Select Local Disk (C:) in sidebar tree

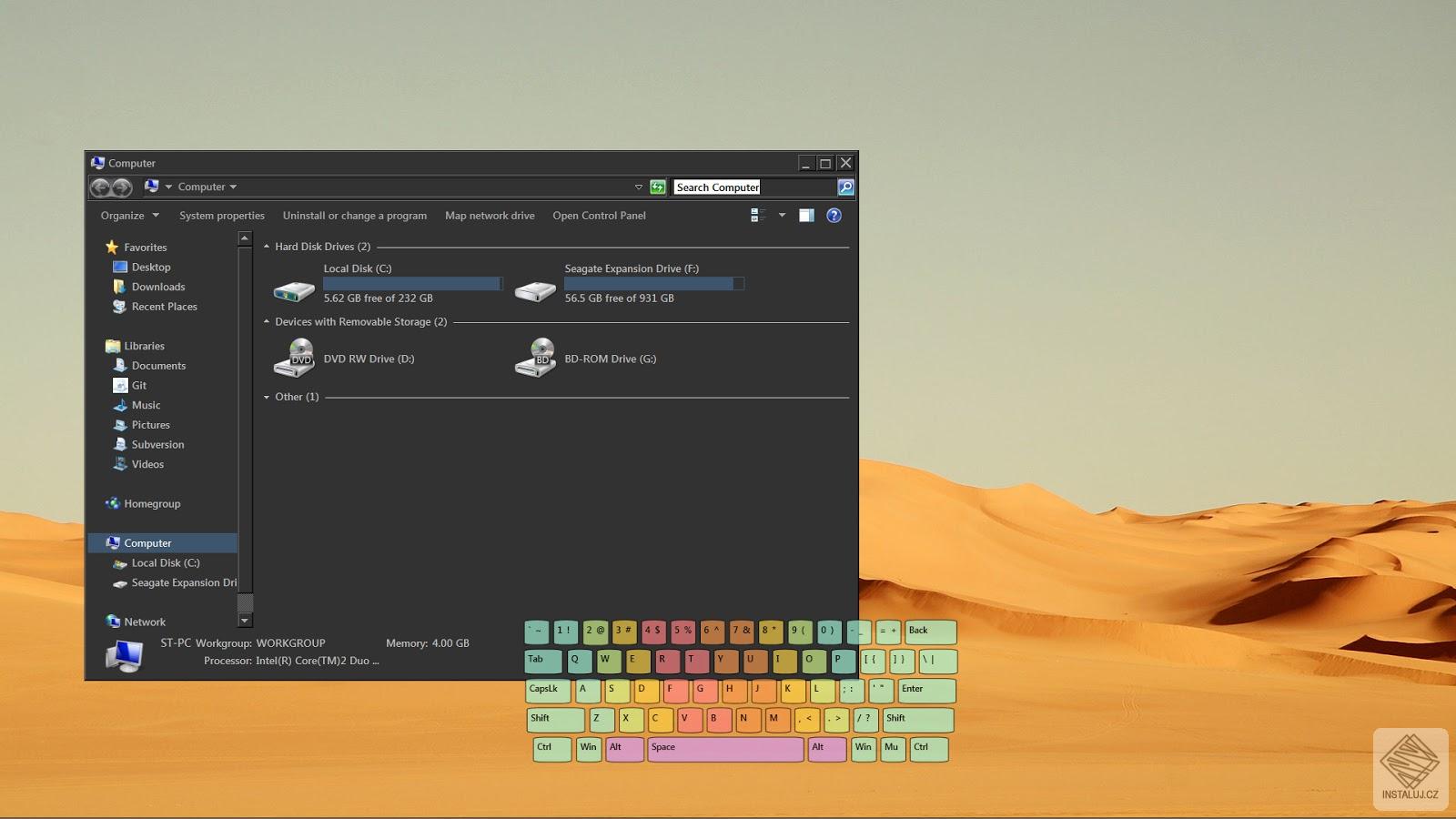165,562
